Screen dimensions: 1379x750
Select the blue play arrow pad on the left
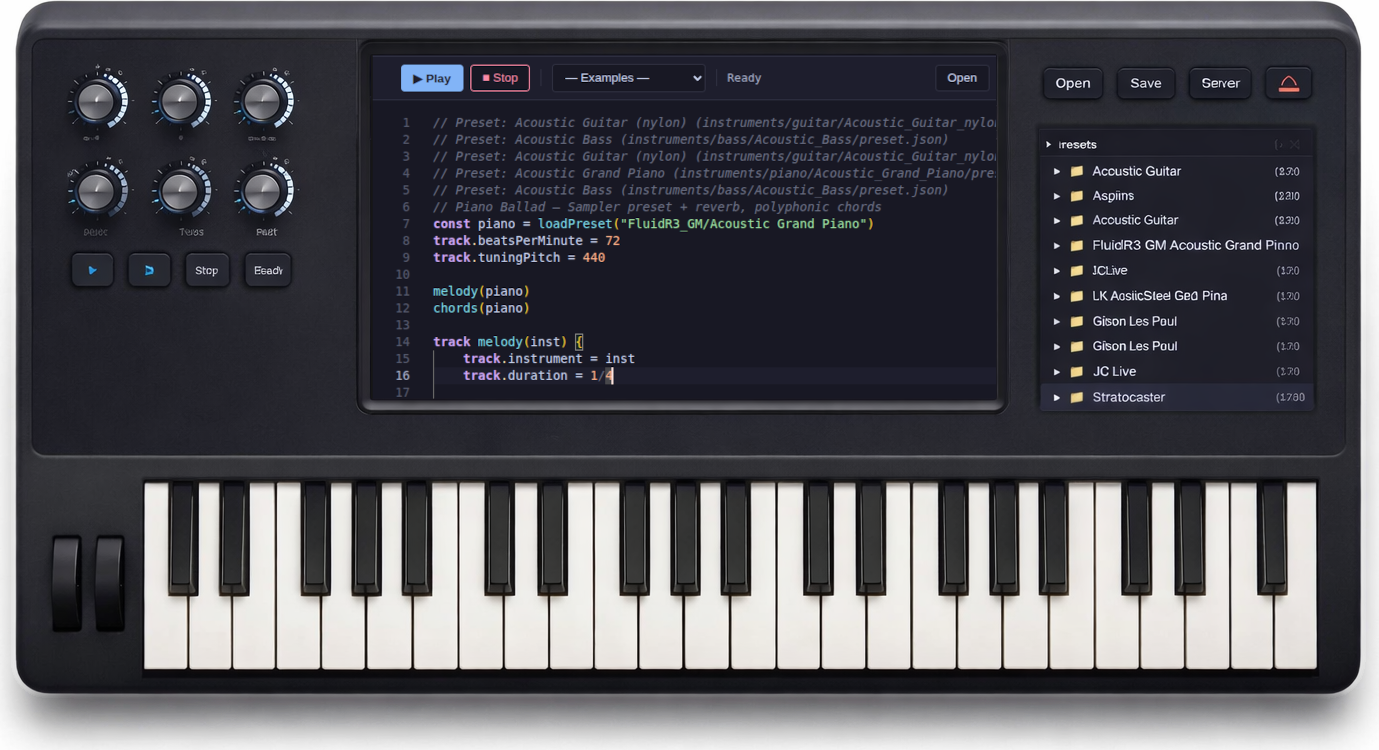pyautogui.click(x=92, y=269)
